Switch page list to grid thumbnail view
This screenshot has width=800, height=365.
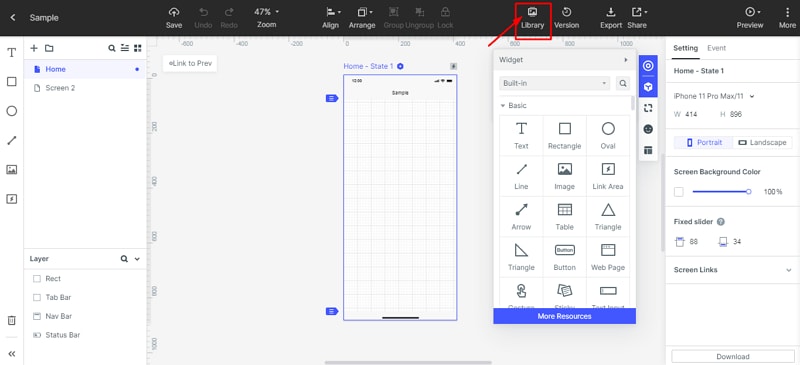pyautogui.click(x=137, y=48)
